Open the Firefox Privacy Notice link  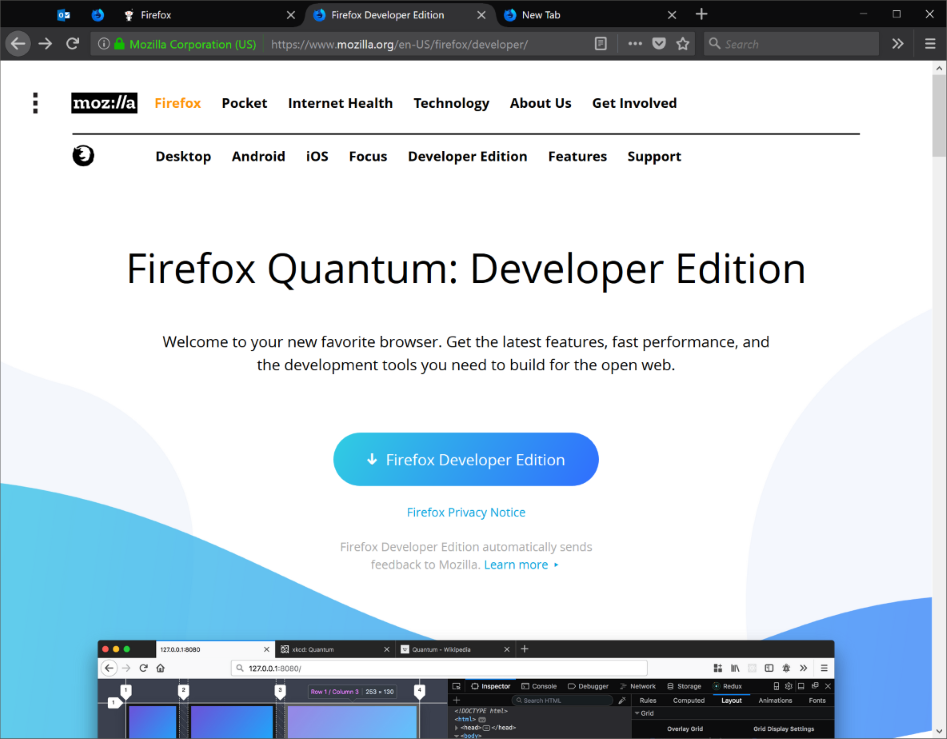466,513
